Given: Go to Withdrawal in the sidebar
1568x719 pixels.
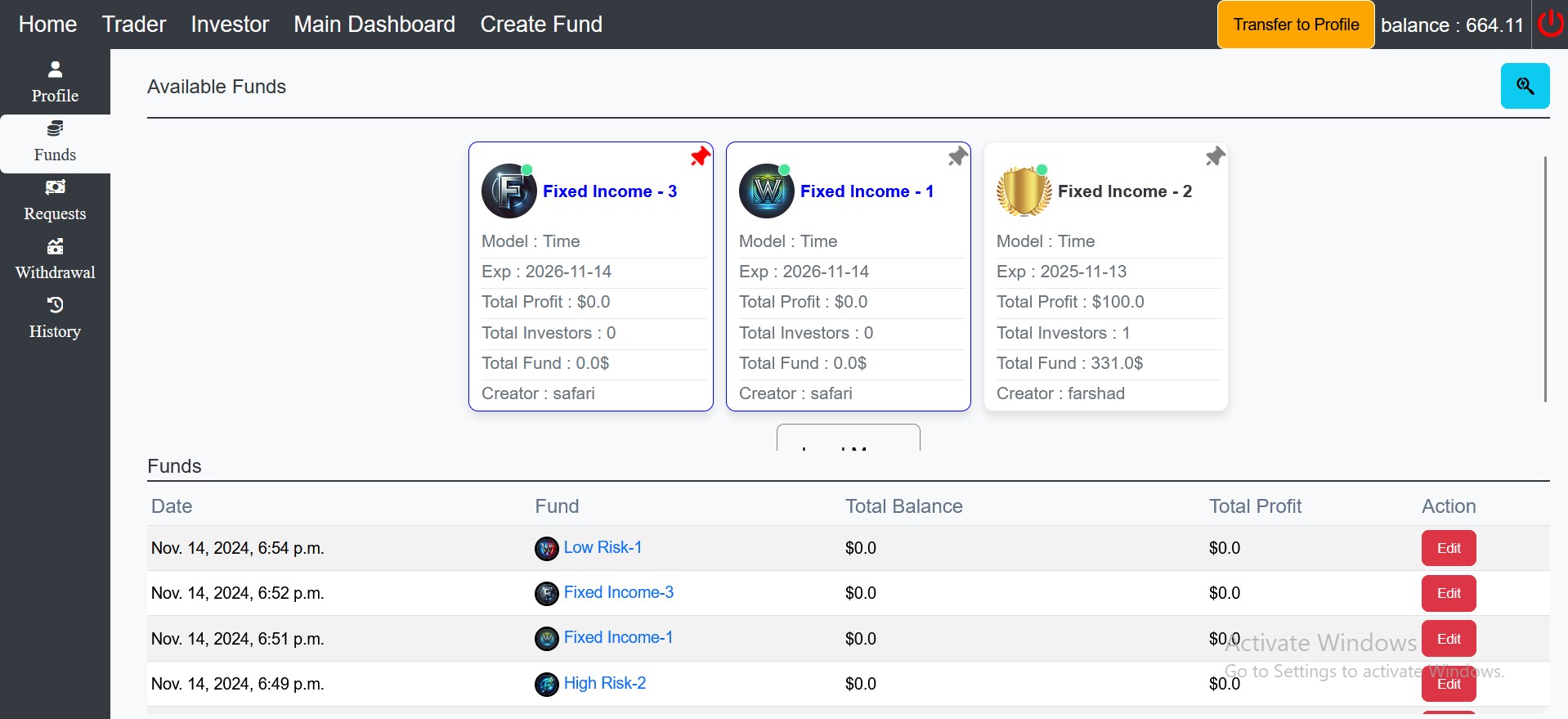Looking at the screenshot, I should (55, 261).
